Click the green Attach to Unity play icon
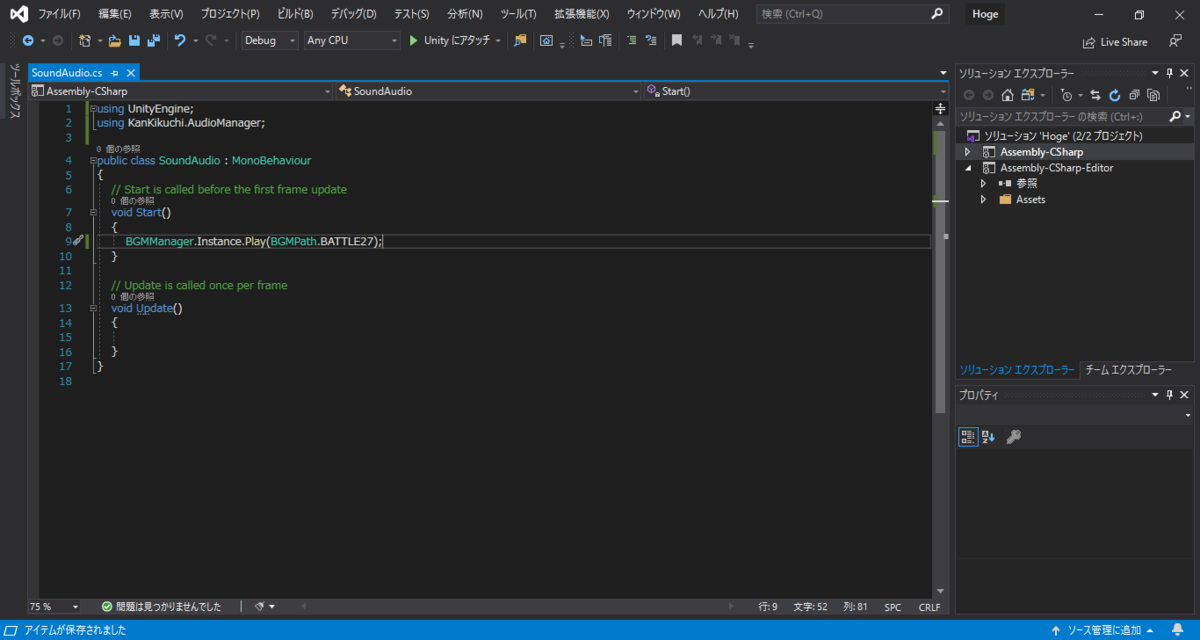Viewport: 1200px width, 640px height. click(413, 41)
